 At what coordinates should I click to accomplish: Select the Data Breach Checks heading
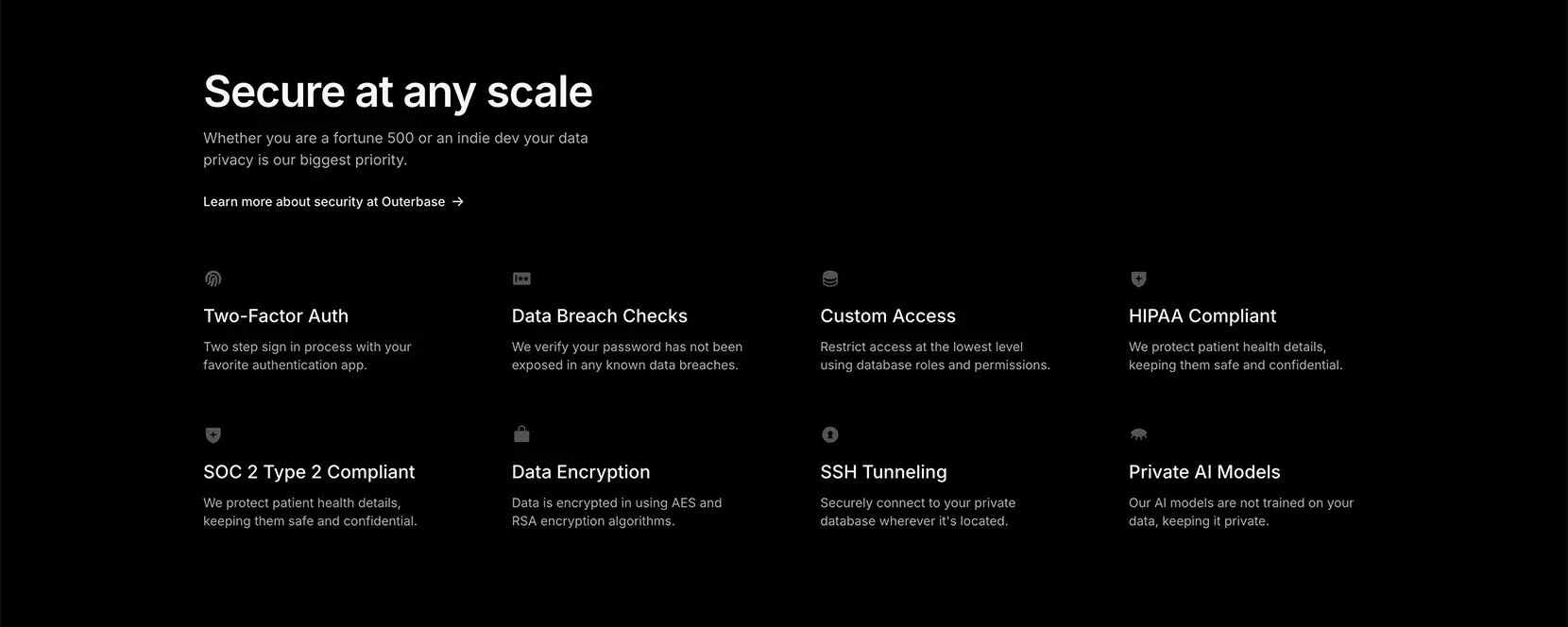click(x=600, y=316)
